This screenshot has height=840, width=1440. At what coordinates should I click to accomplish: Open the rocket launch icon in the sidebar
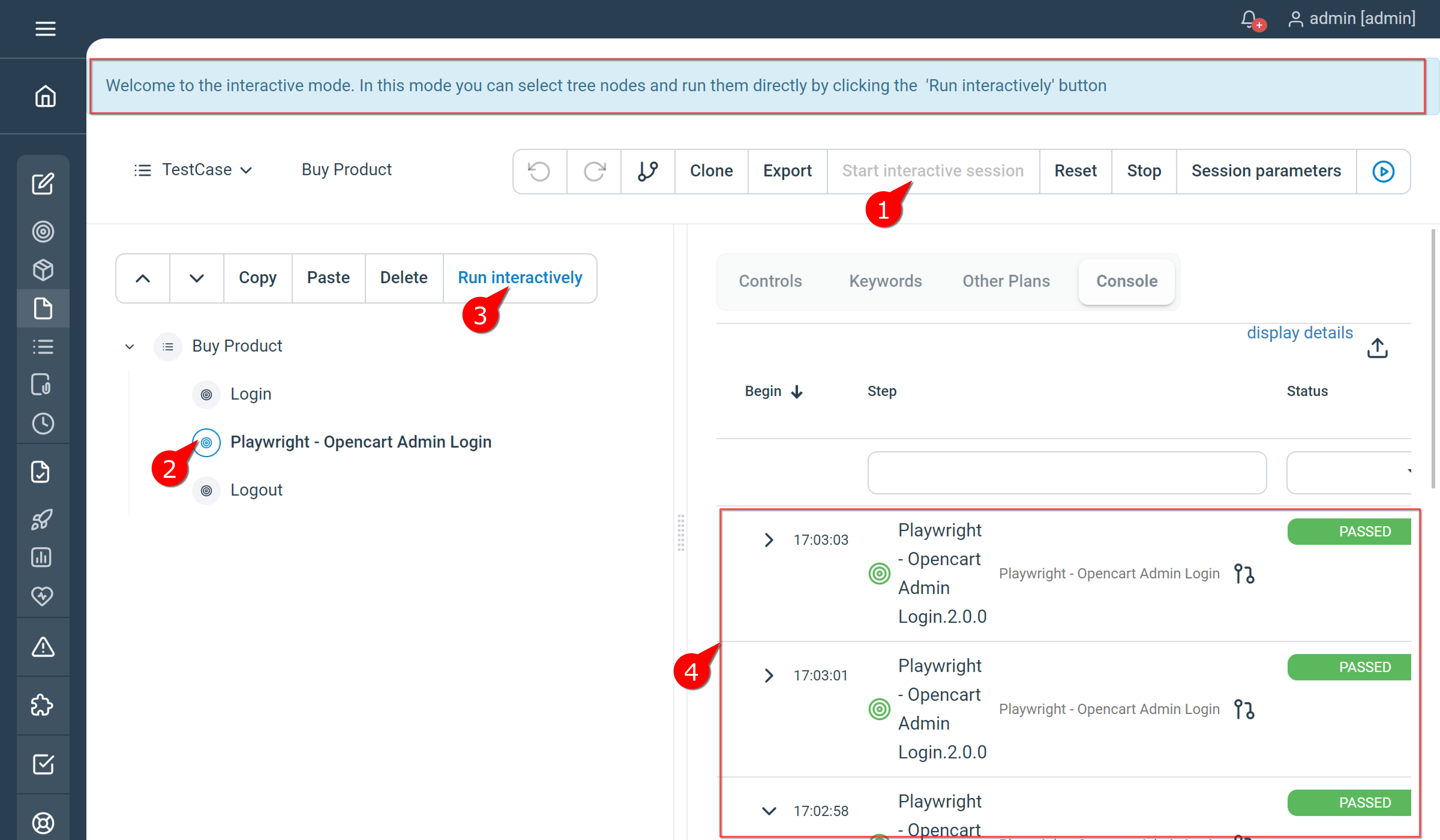pos(43,519)
